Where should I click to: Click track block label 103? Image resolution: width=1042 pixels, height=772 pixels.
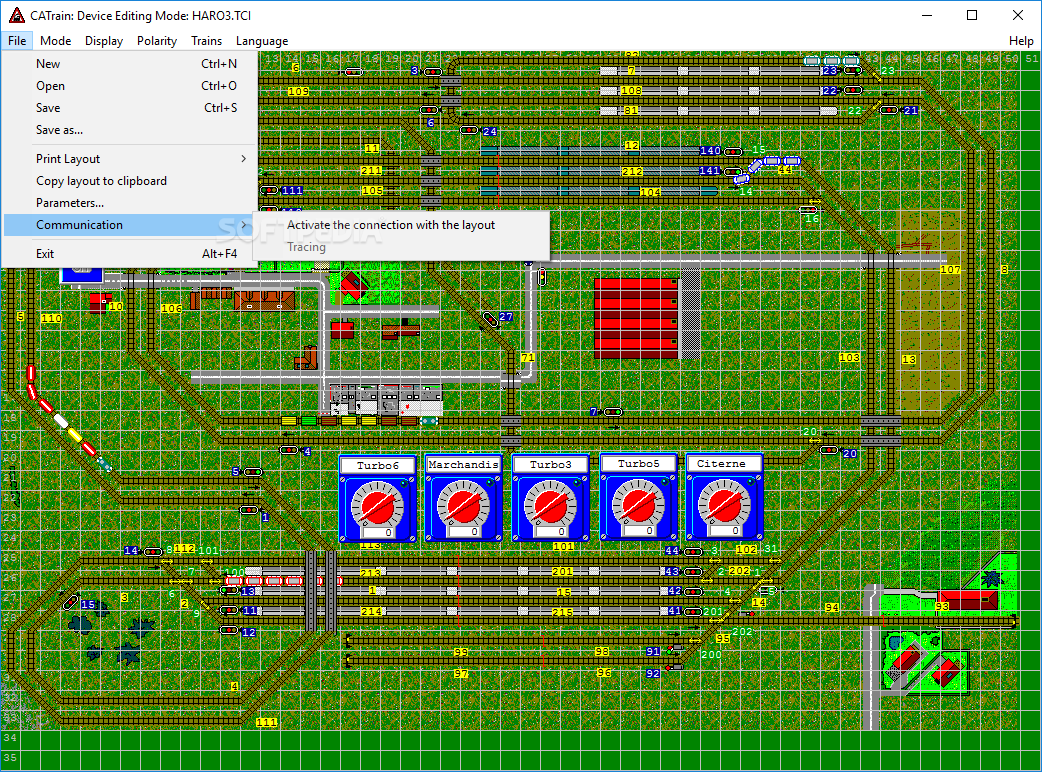[x=849, y=357]
